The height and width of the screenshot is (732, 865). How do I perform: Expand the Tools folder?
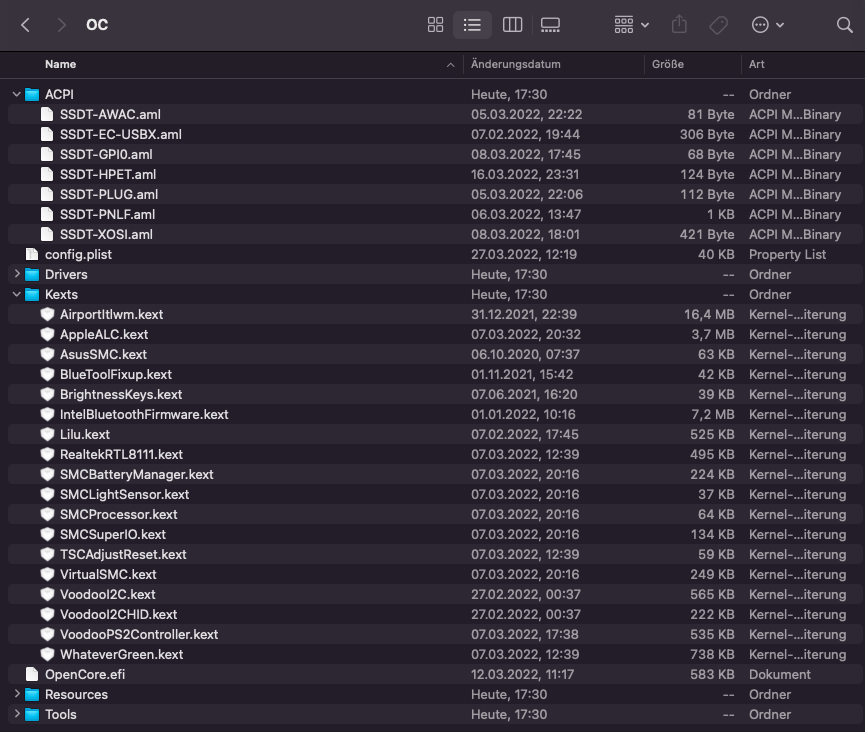coord(17,714)
